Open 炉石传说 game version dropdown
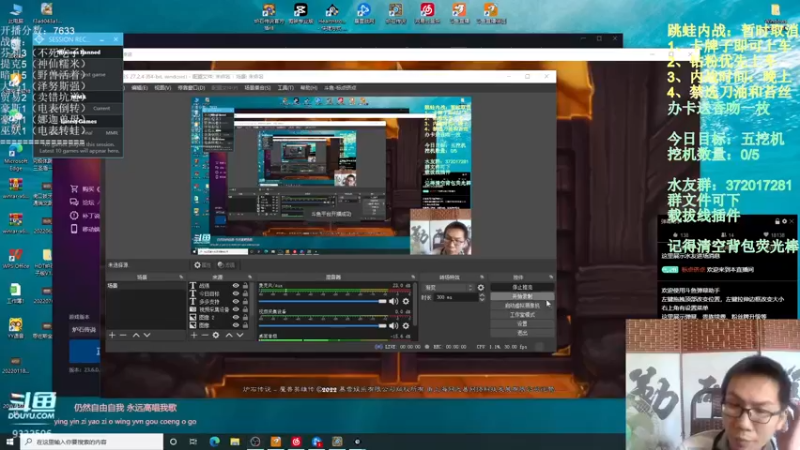 (x=84, y=330)
